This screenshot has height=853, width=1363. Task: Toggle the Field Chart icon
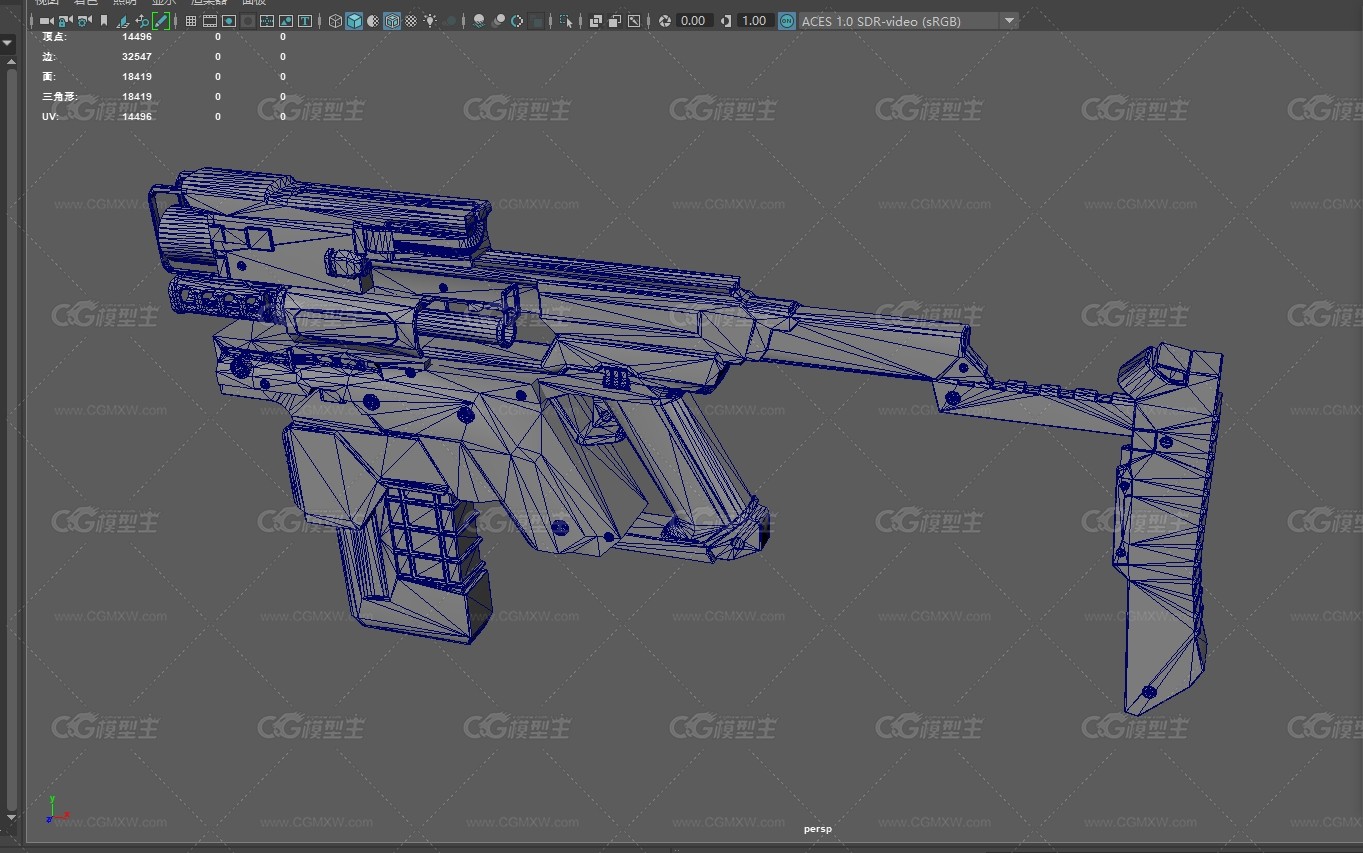[x=267, y=21]
